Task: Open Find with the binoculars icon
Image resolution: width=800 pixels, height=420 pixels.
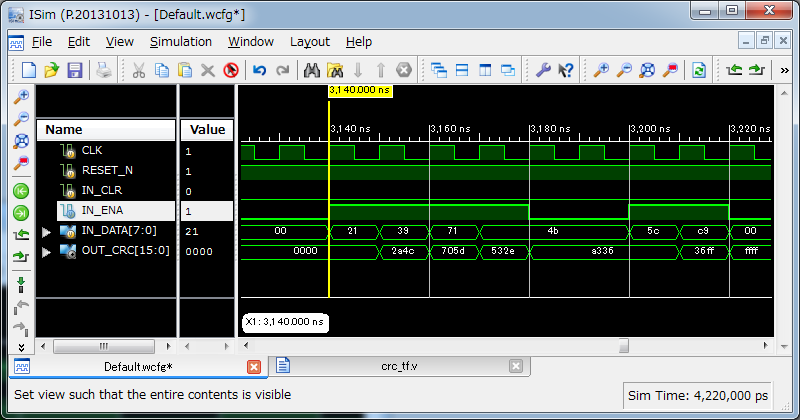Action: click(x=311, y=70)
